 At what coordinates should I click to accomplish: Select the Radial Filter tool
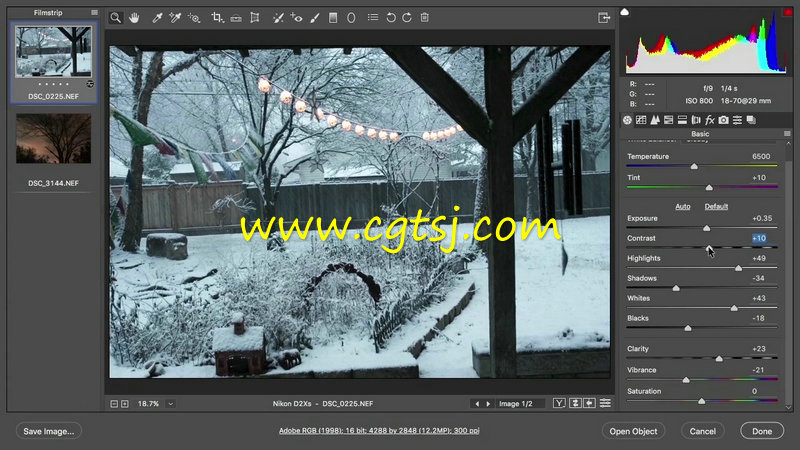tap(351, 18)
